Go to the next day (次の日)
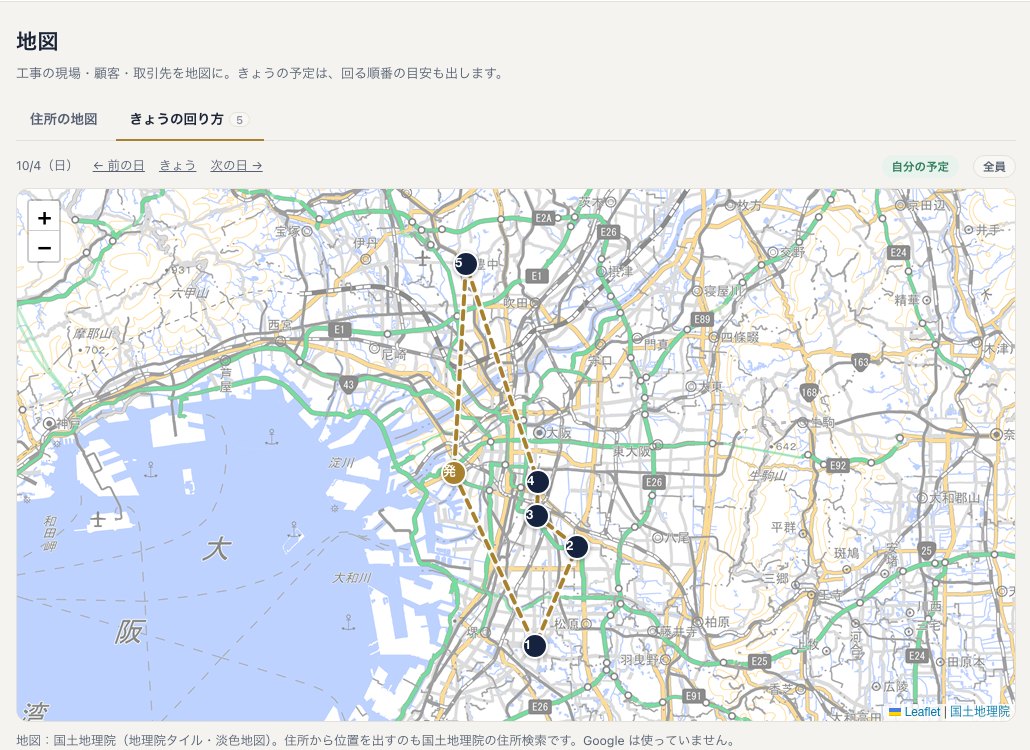The image size is (1030, 750). pyautogui.click(x=236, y=165)
